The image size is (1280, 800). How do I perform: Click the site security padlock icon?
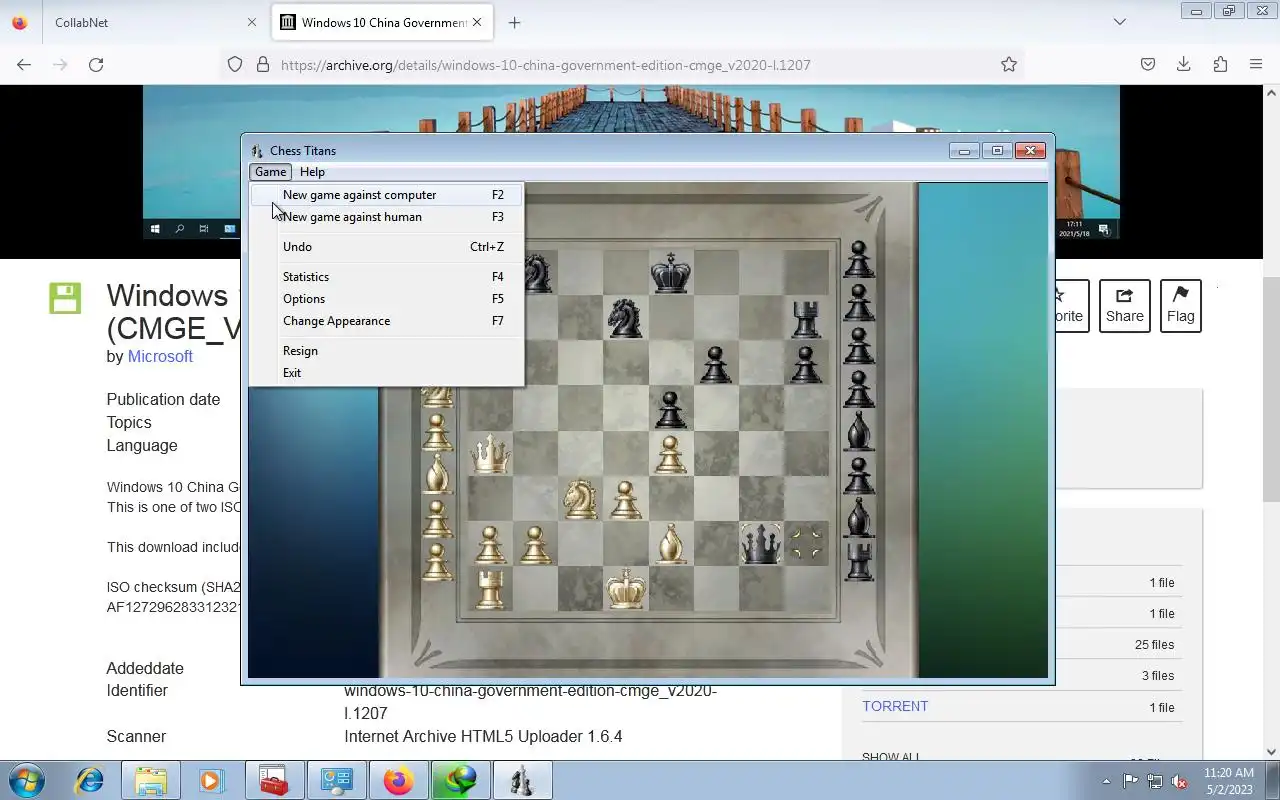pos(263,64)
